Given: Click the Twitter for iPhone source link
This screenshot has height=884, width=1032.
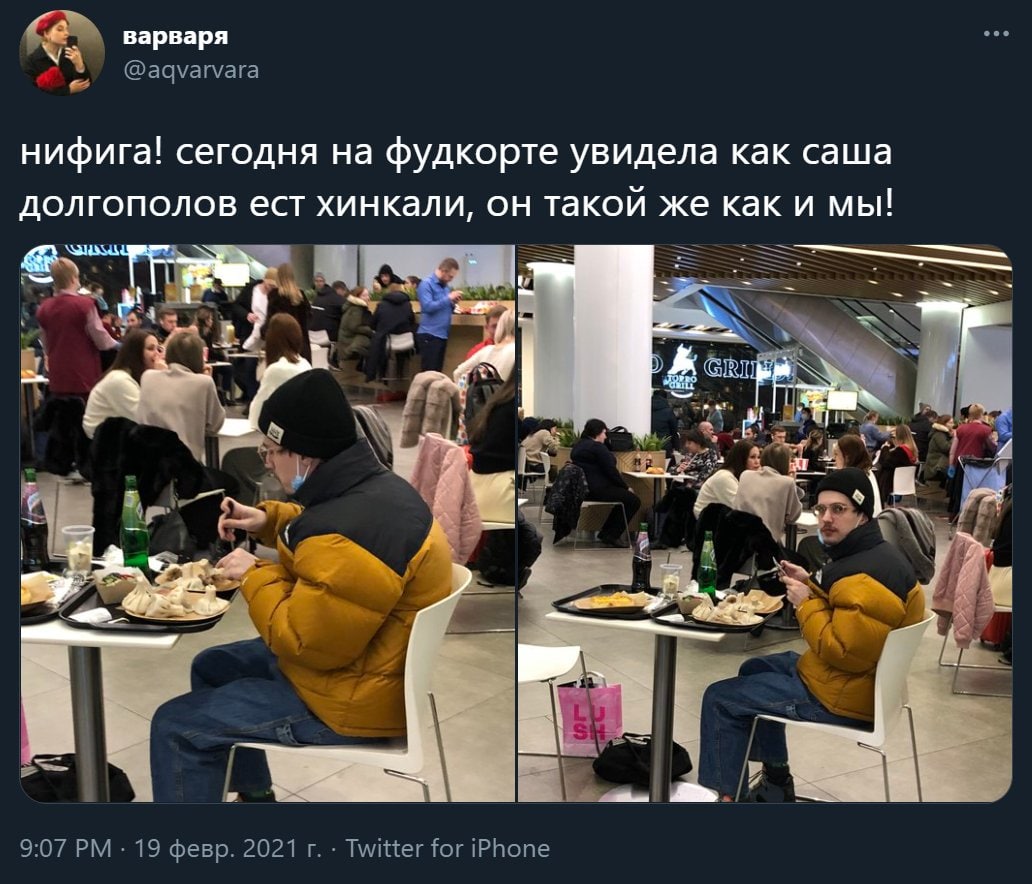Looking at the screenshot, I should tap(448, 848).
